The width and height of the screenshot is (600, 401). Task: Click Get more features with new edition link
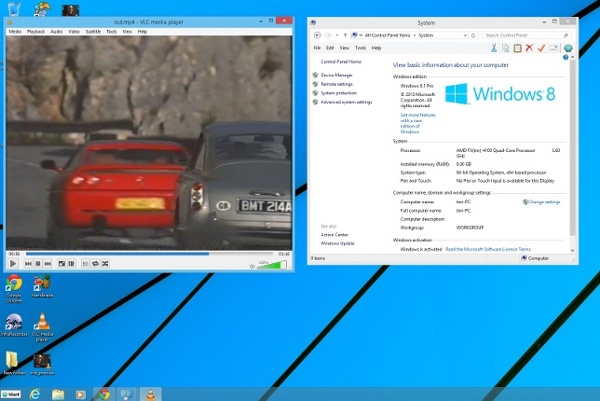[x=417, y=123]
